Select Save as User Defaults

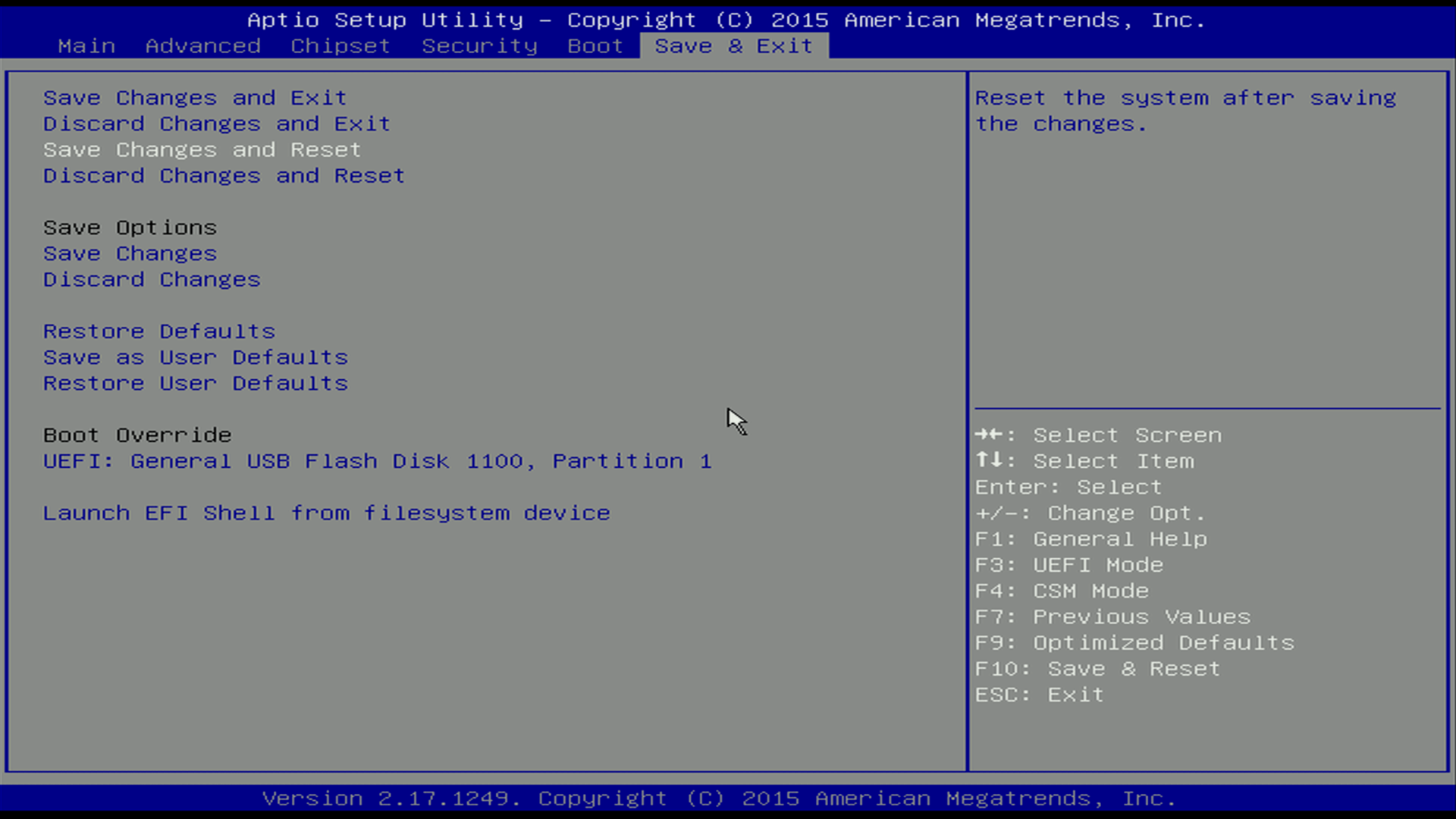(195, 357)
